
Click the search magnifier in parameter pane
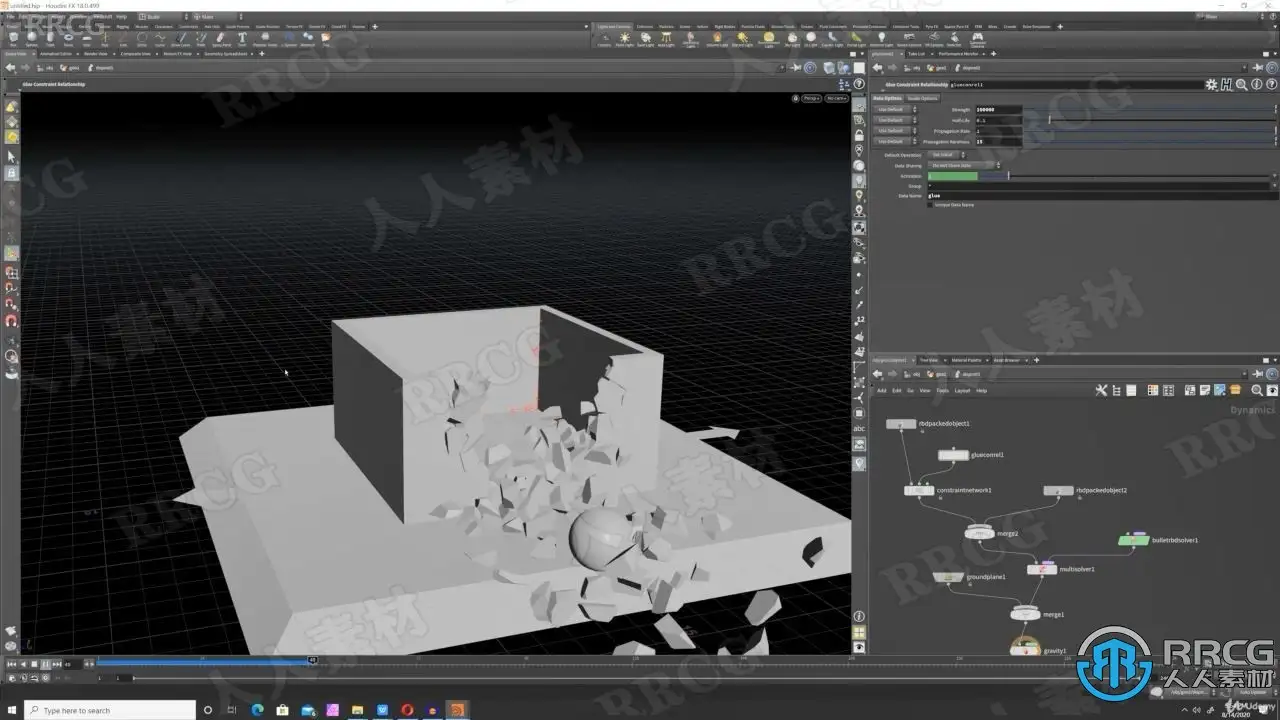coord(1241,86)
